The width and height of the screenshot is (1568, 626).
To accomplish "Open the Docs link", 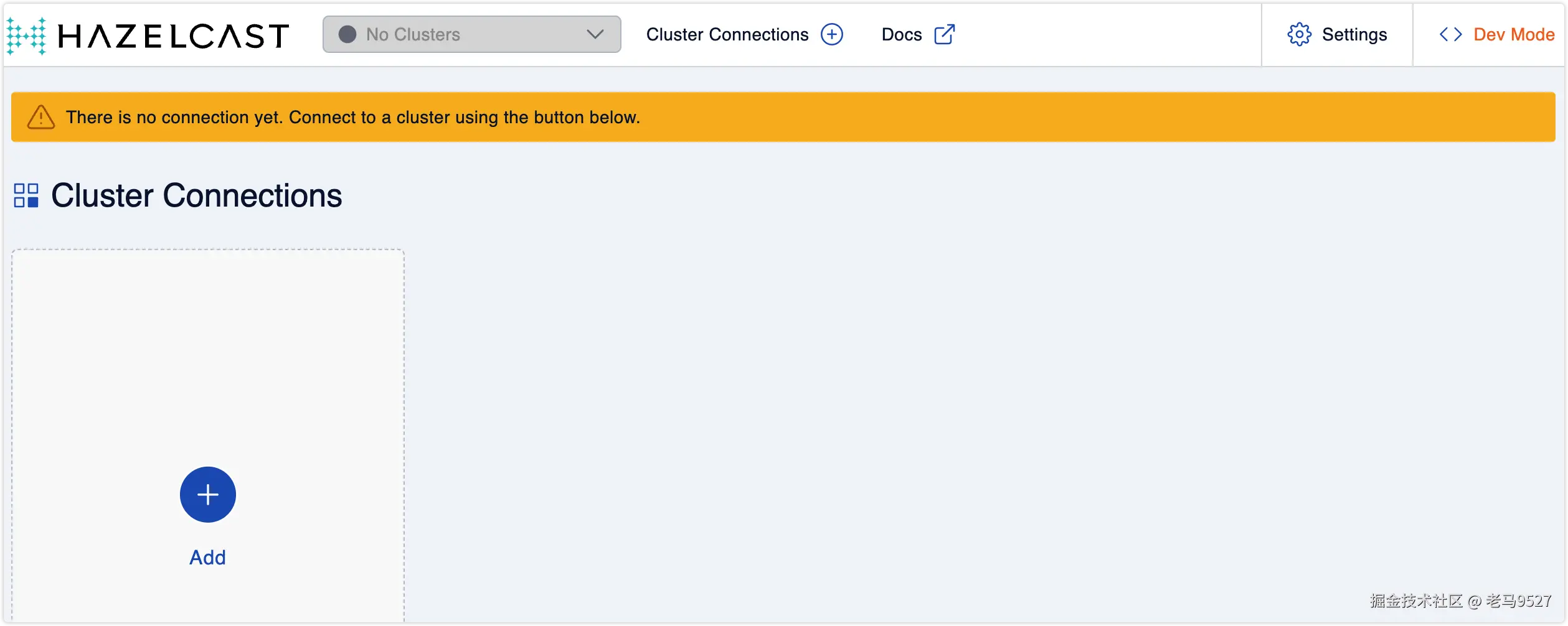I will click(x=901, y=35).
